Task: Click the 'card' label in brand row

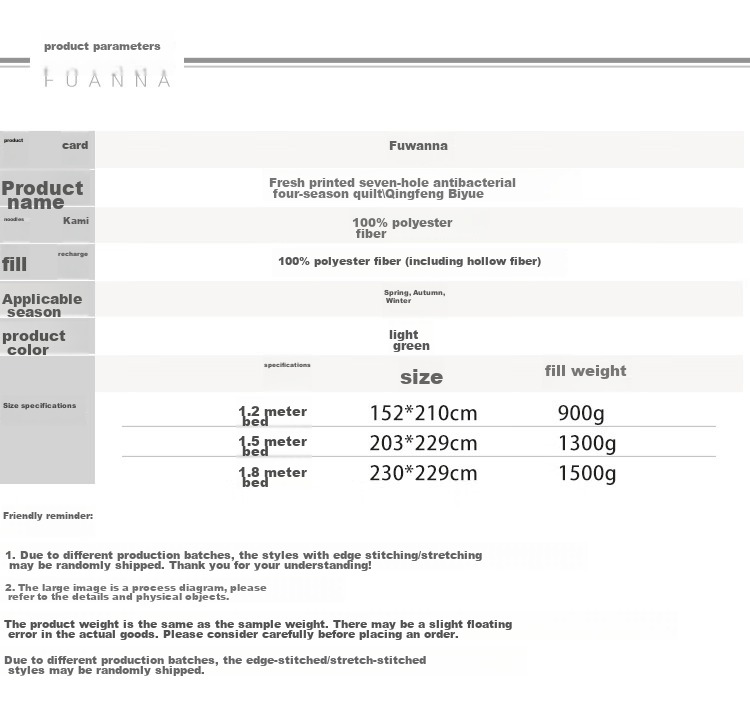Action: tap(75, 145)
